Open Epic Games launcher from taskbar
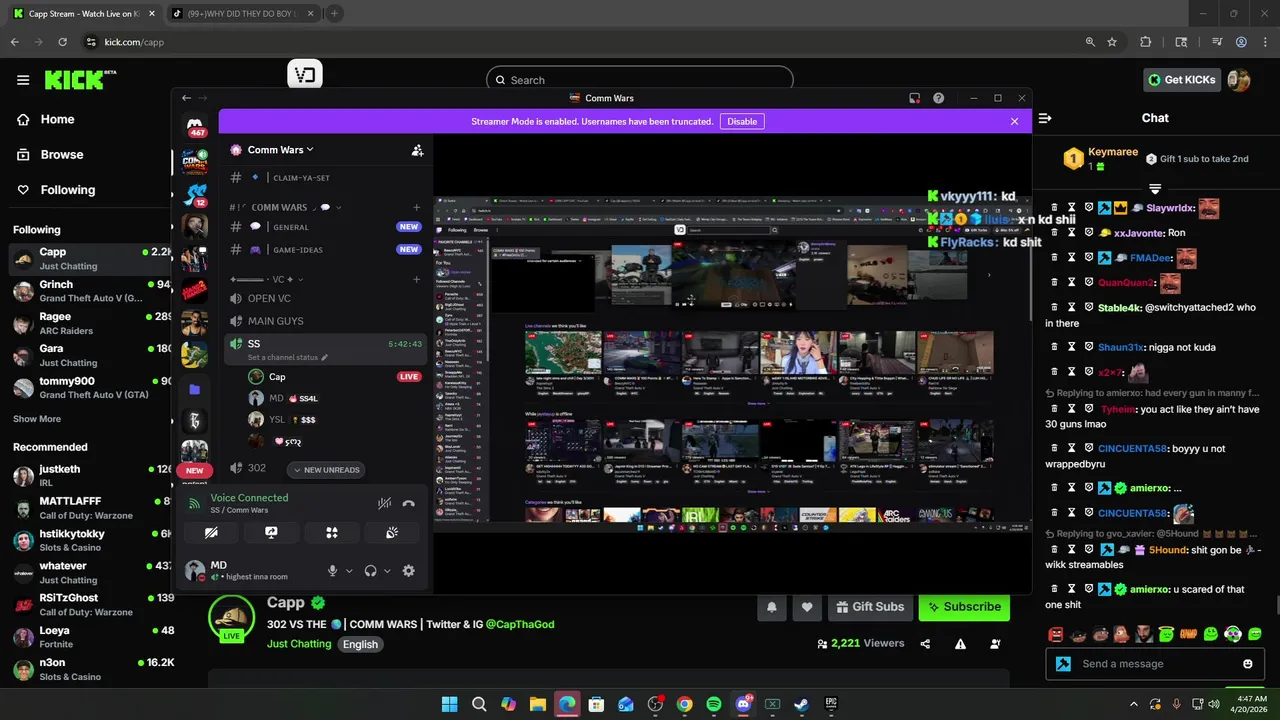Image resolution: width=1280 pixels, height=720 pixels. pos(831,704)
